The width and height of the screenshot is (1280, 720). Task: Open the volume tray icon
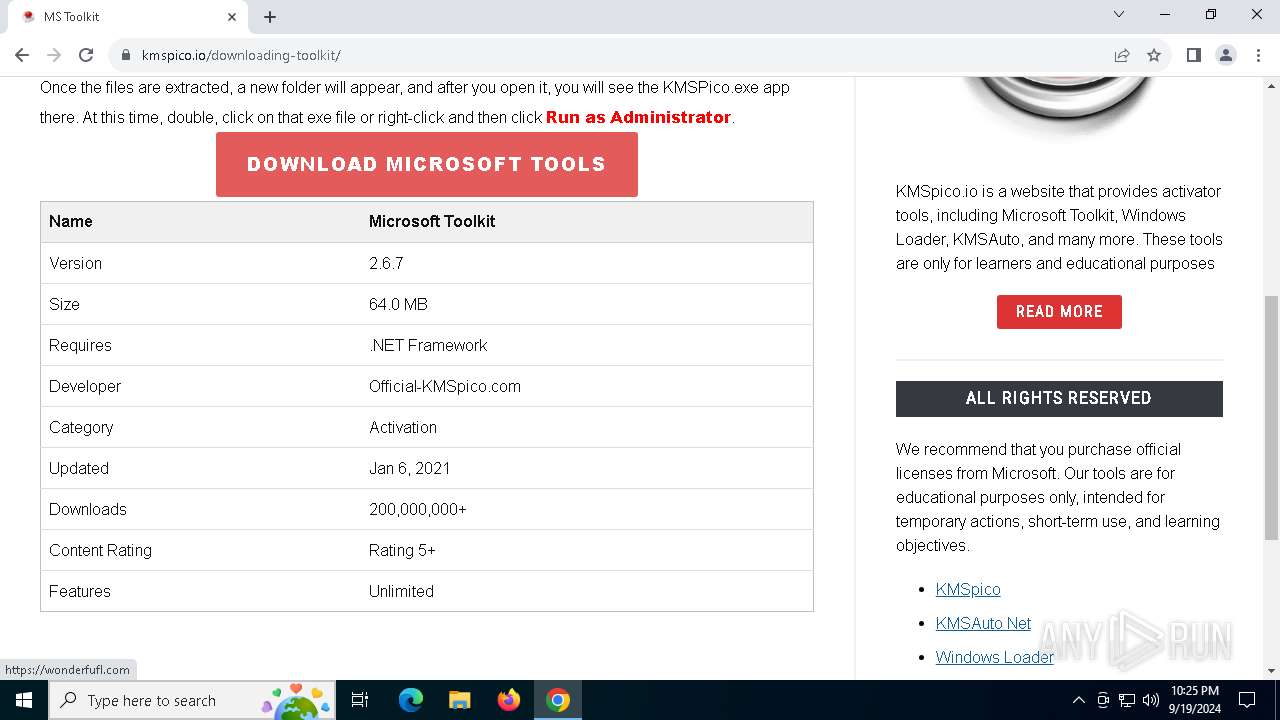tap(1151, 700)
